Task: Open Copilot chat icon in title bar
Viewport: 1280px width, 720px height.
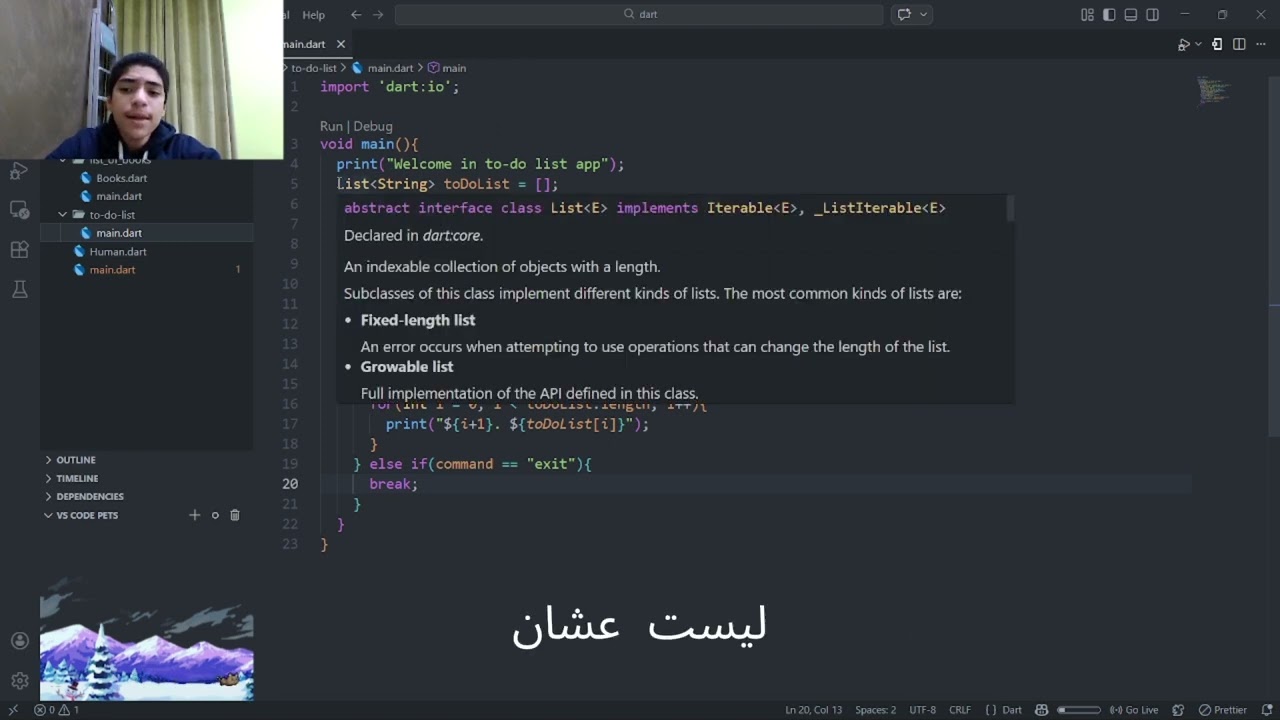Action: pyautogui.click(x=904, y=14)
